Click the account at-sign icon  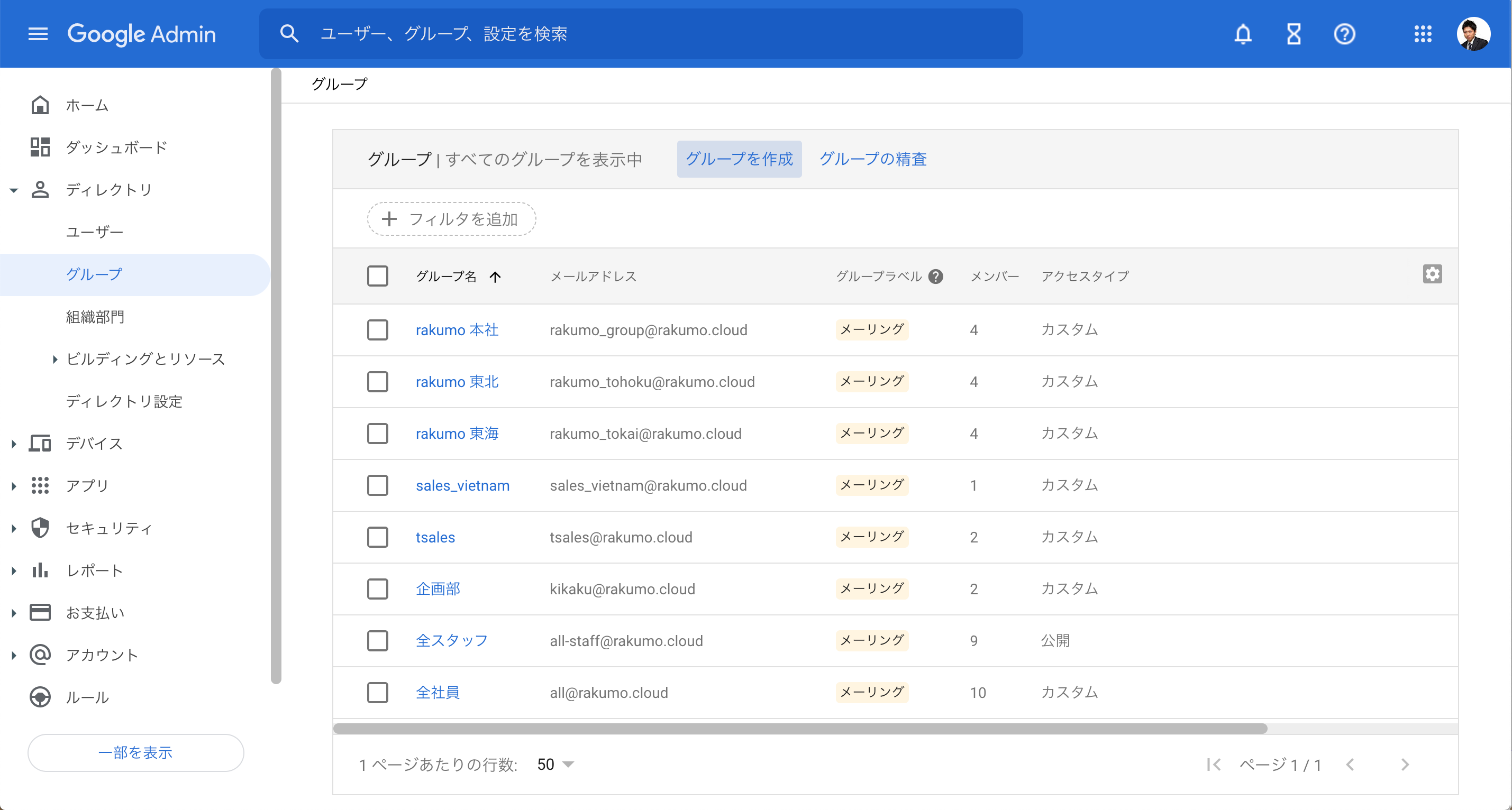click(40, 655)
